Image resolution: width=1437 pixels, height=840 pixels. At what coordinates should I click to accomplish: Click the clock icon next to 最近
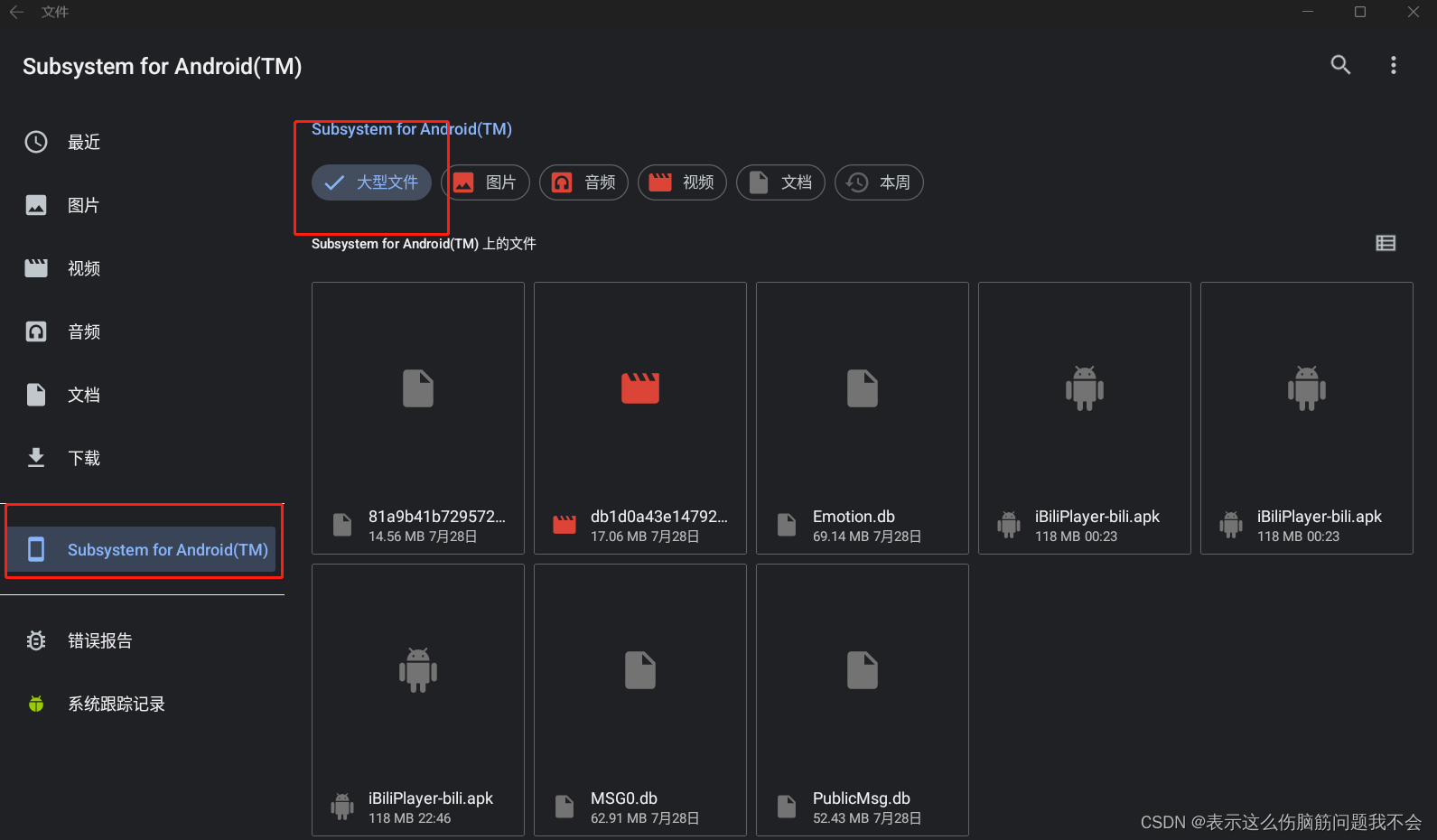(36, 142)
